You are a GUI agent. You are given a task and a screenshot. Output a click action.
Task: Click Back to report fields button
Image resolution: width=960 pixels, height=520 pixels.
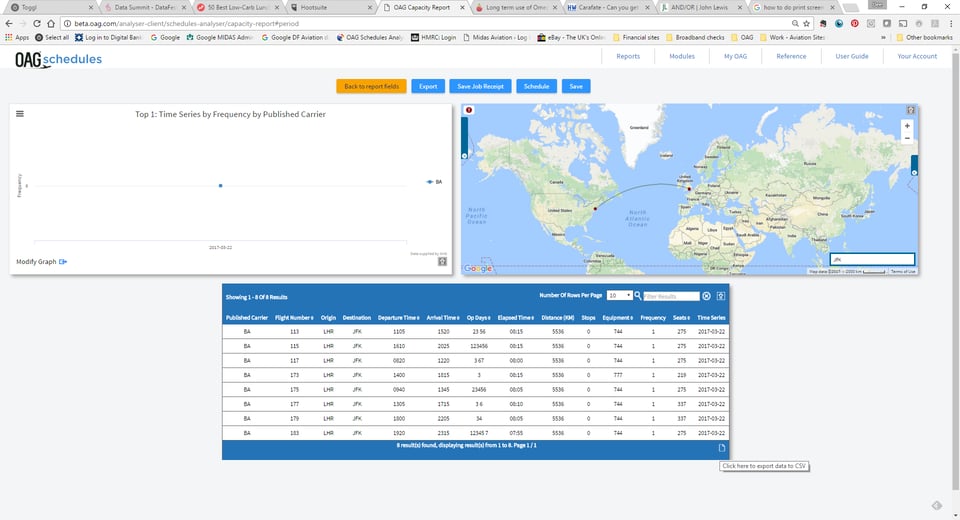point(371,86)
